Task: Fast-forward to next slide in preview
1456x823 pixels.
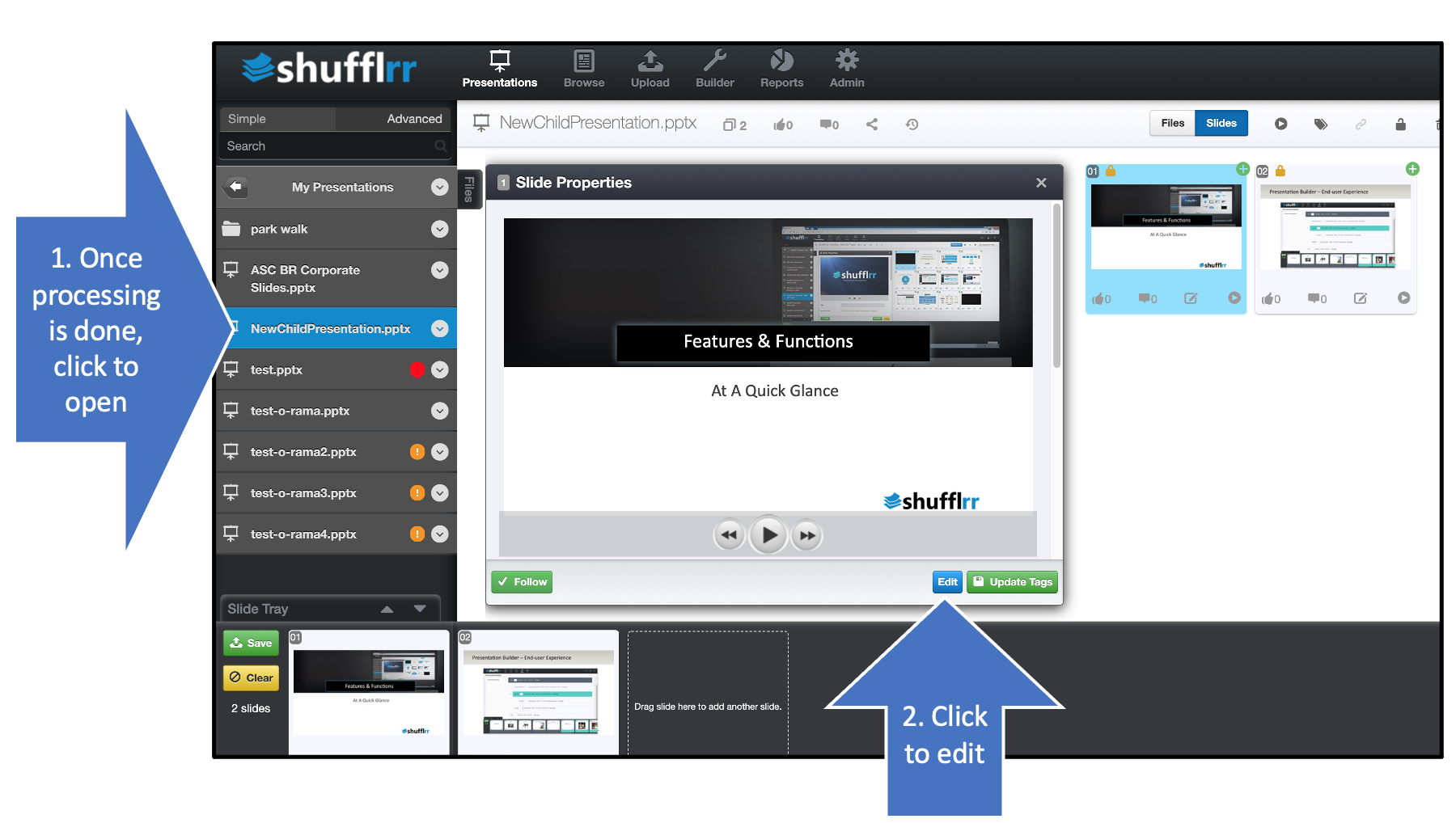Action: point(807,534)
